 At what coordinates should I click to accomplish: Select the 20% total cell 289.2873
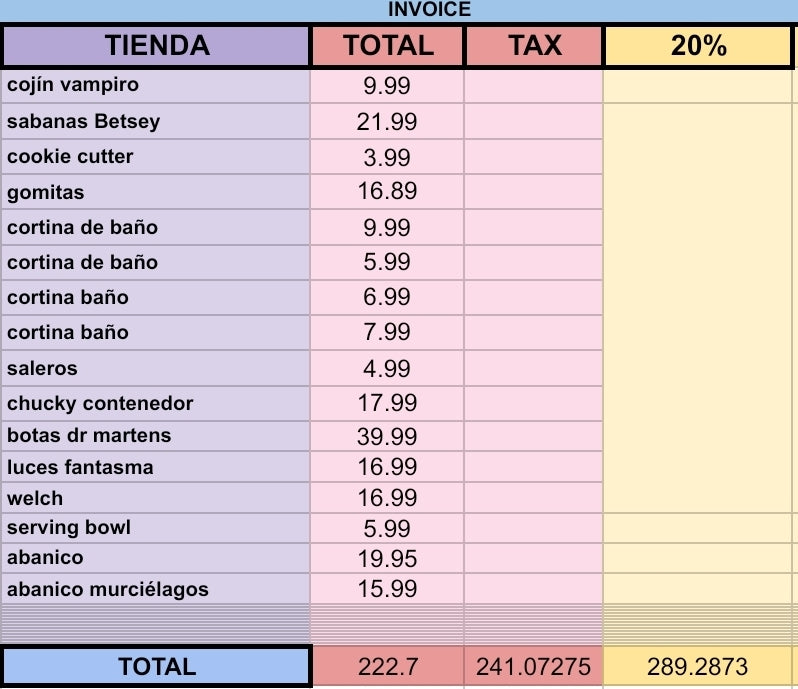point(698,667)
